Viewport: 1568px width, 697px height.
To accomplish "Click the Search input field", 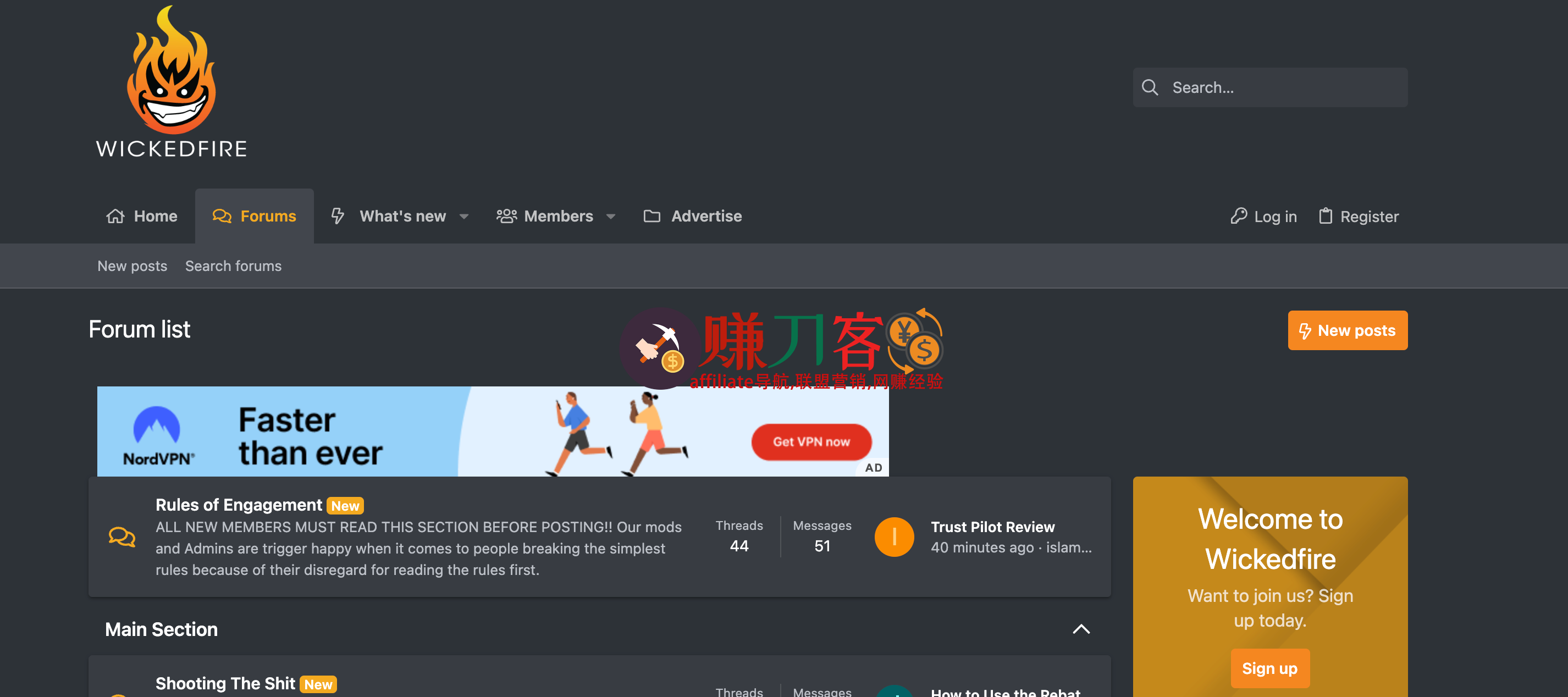I will 1284,87.
